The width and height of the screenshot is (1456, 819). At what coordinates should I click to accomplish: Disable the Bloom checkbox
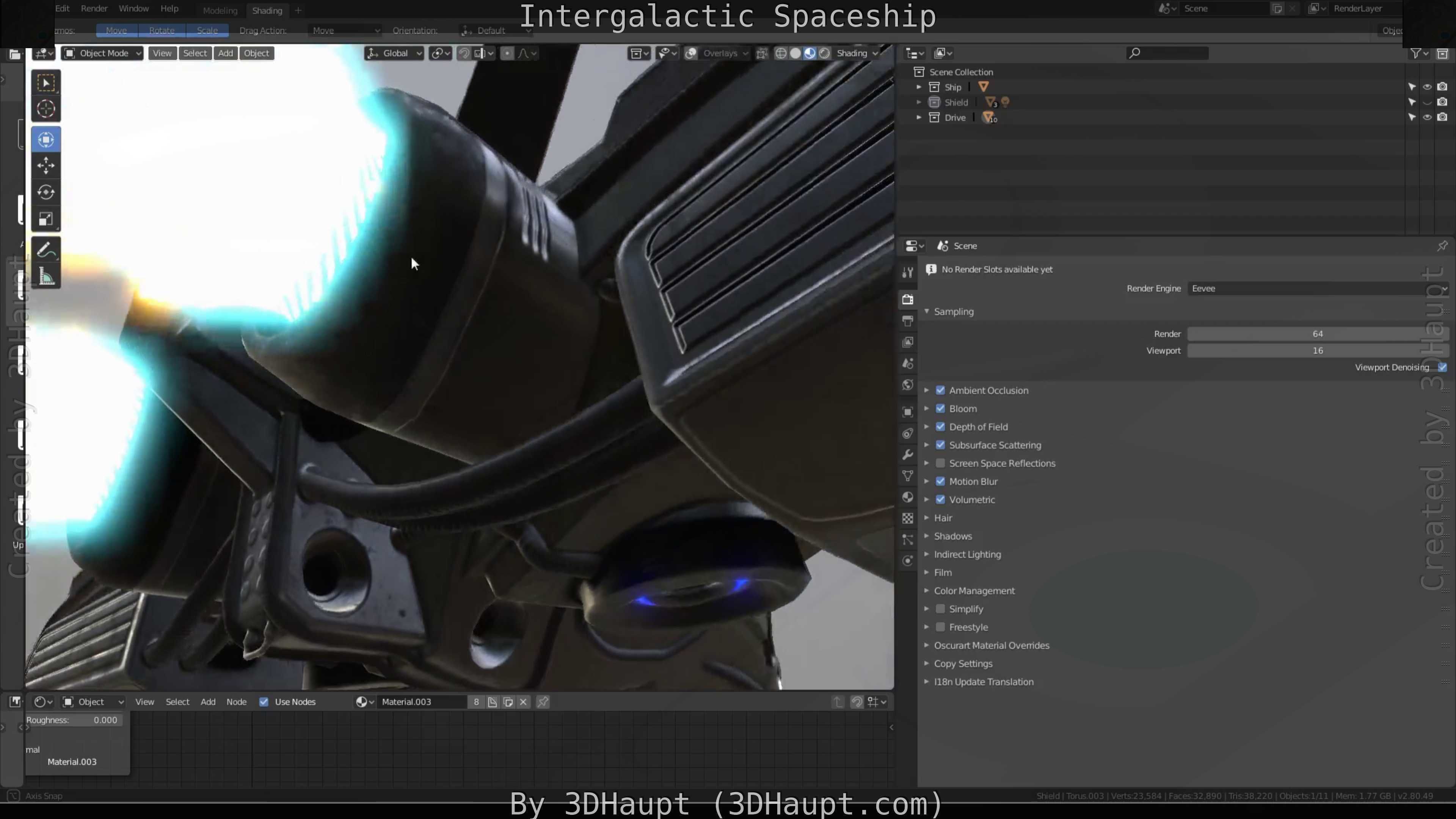pyautogui.click(x=940, y=409)
